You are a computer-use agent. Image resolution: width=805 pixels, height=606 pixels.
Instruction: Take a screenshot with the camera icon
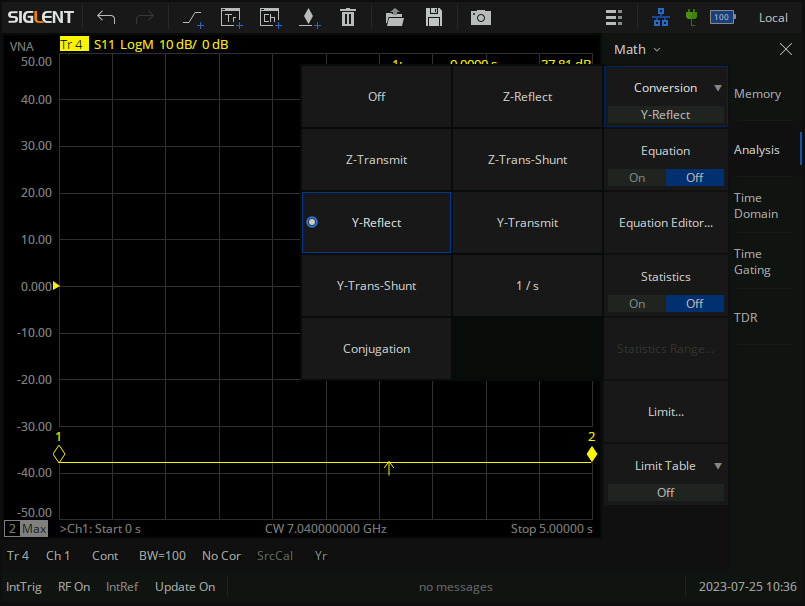tap(481, 18)
